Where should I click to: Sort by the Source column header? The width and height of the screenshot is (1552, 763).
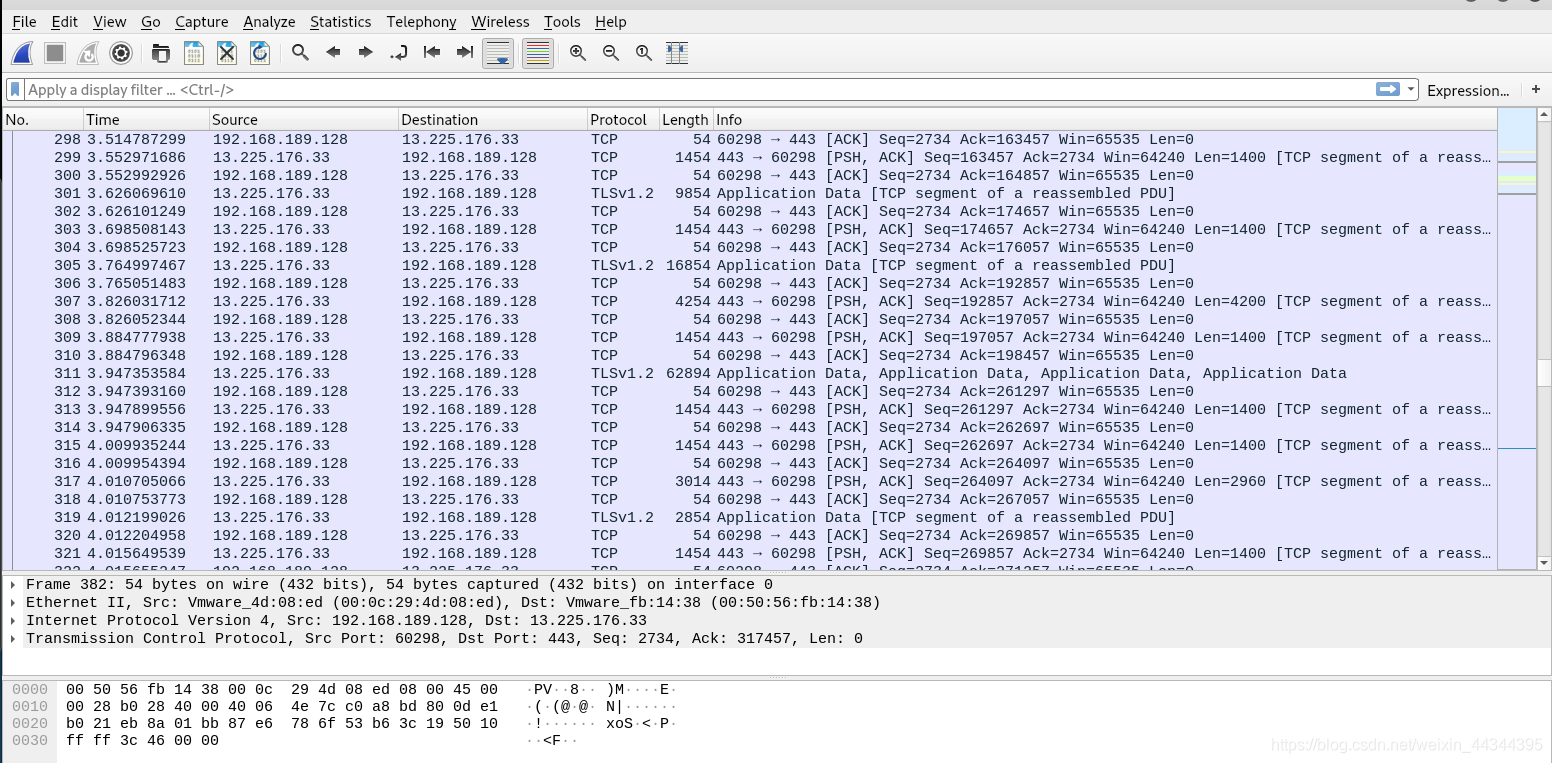[x=304, y=119]
